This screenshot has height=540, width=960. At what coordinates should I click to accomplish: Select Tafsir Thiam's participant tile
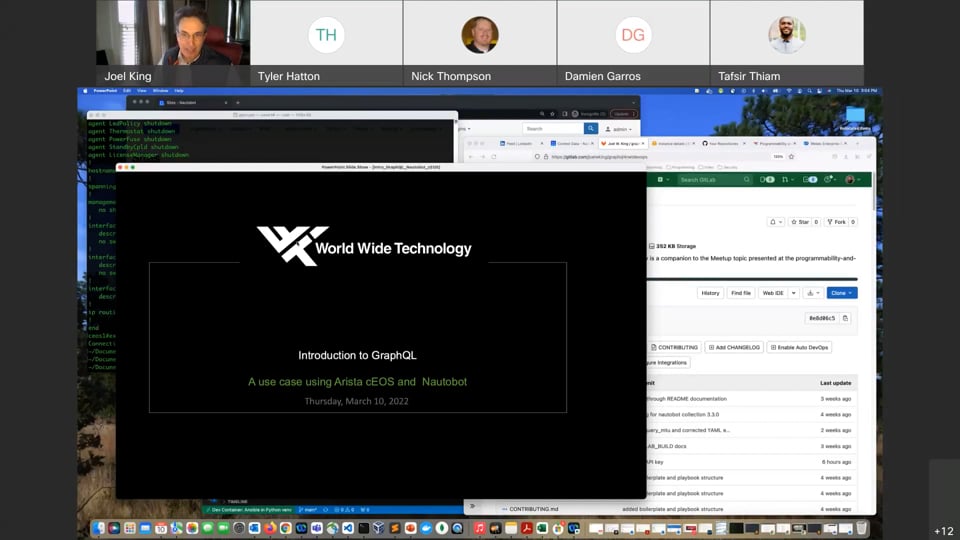[787, 43]
